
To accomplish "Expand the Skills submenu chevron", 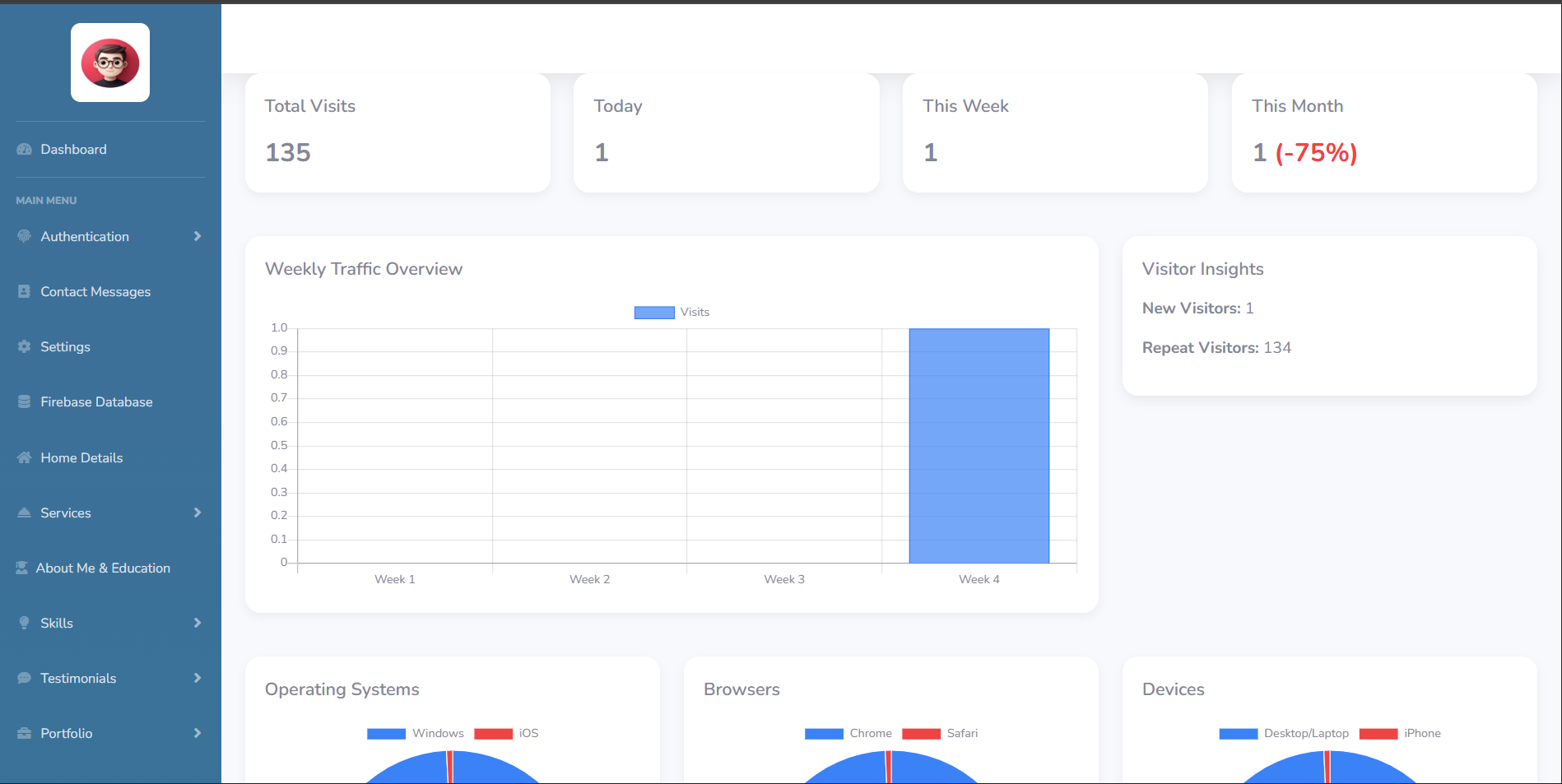I will (x=198, y=624).
